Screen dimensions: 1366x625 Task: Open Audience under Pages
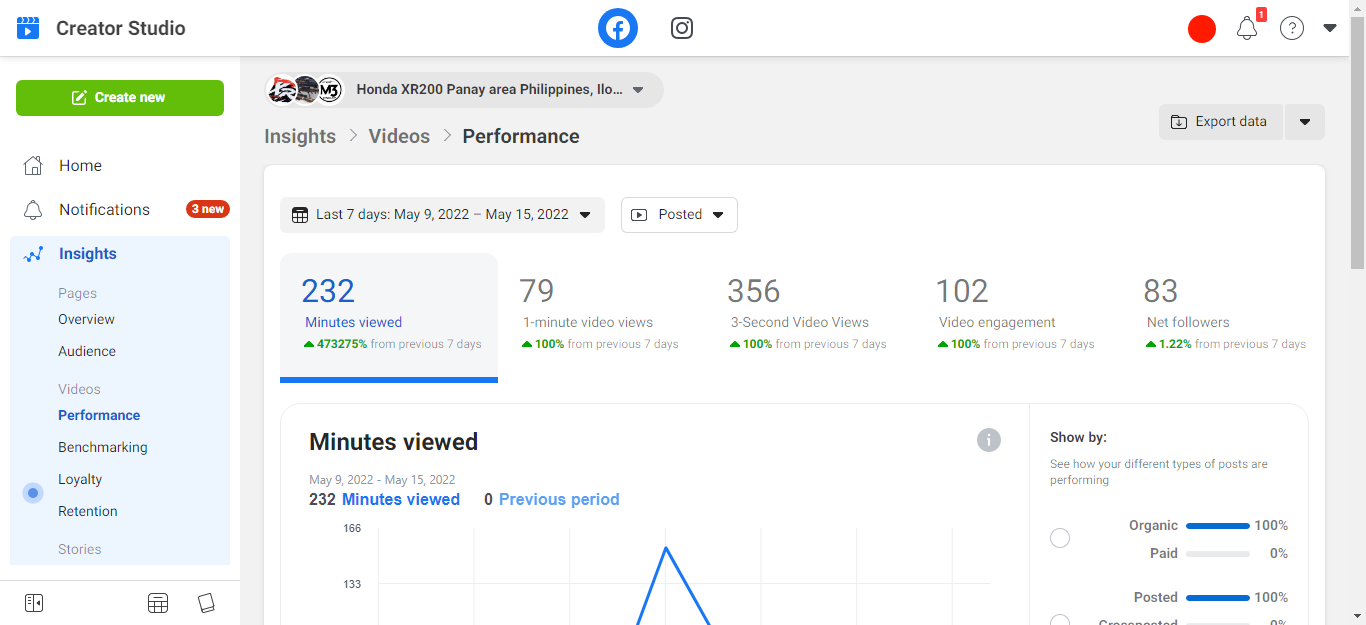[x=87, y=352]
